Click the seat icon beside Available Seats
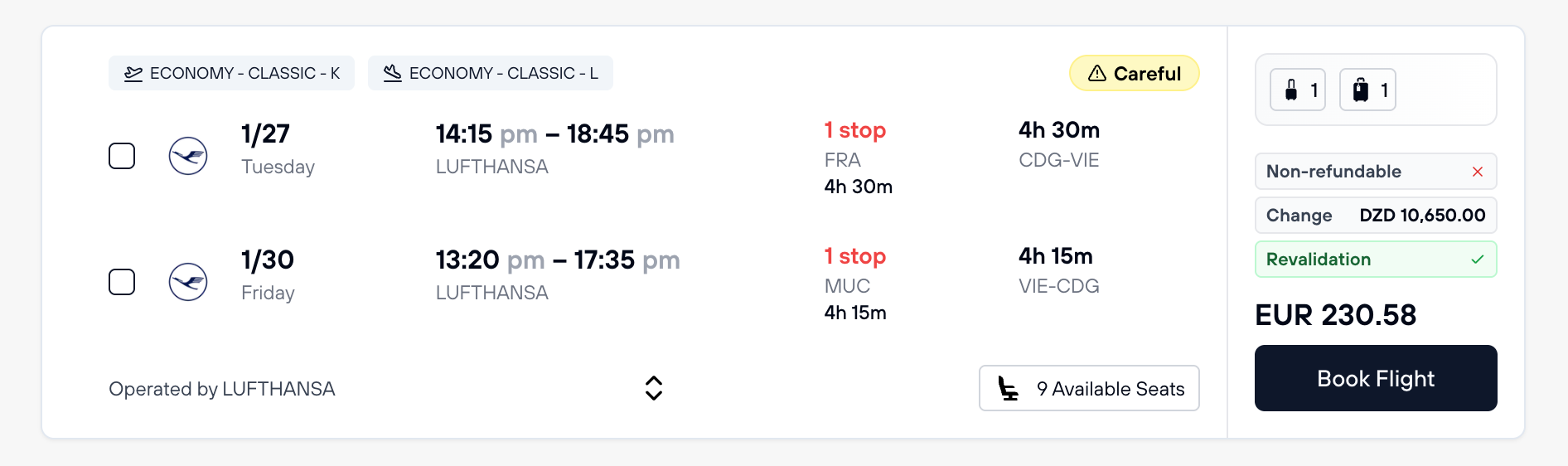This screenshot has height=466, width=1568. pyautogui.click(x=1008, y=388)
